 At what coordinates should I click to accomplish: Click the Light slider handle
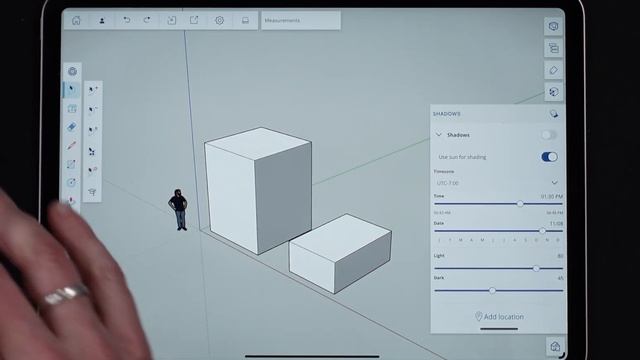pyautogui.click(x=536, y=268)
